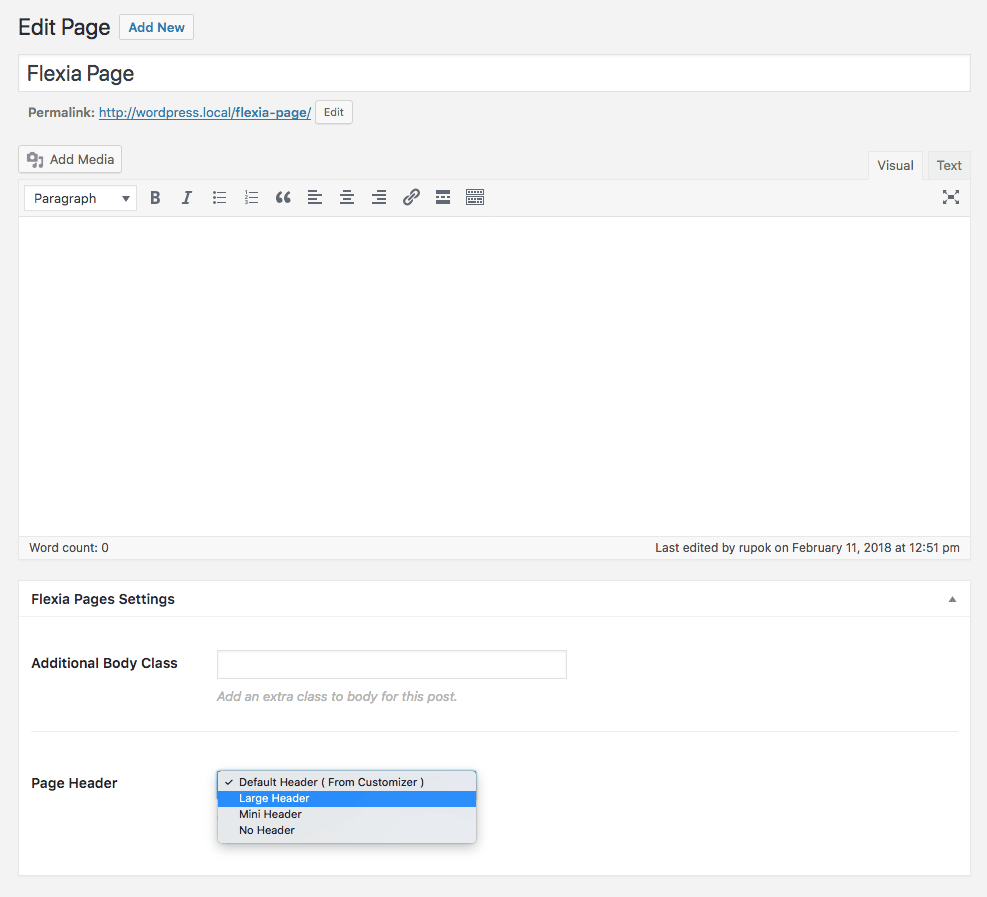Toggle the toolbar kitchen sink
Image resolution: width=987 pixels, height=897 pixels.
coord(475,198)
